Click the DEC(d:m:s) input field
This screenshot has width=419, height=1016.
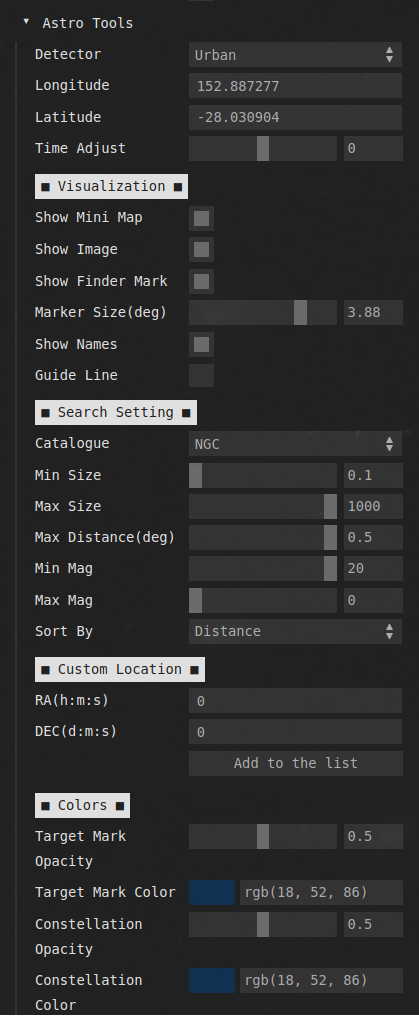tap(295, 732)
